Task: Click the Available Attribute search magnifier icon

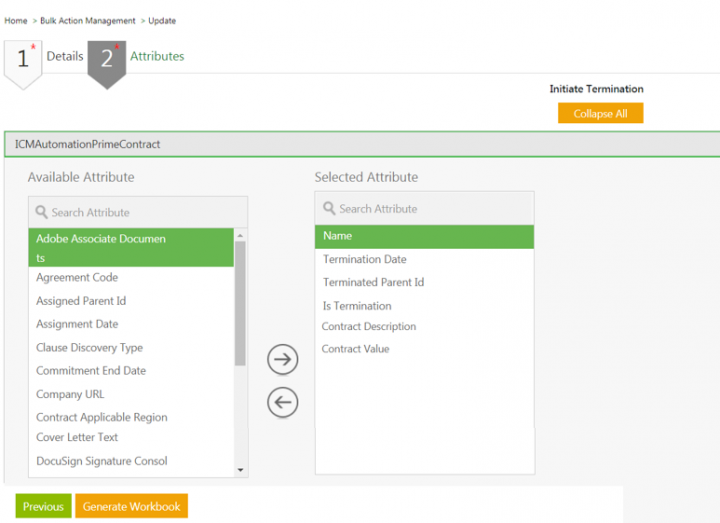Action: point(41,212)
